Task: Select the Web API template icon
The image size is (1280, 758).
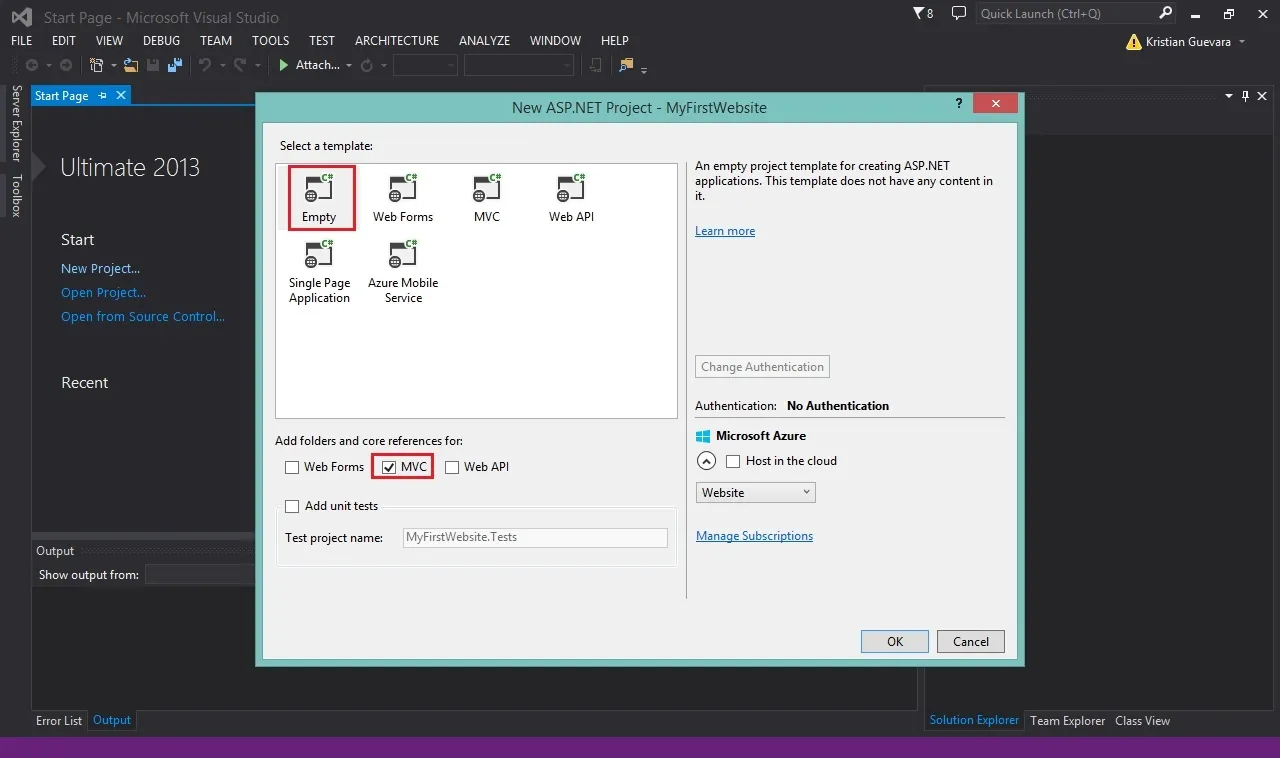Action: tap(571, 187)
